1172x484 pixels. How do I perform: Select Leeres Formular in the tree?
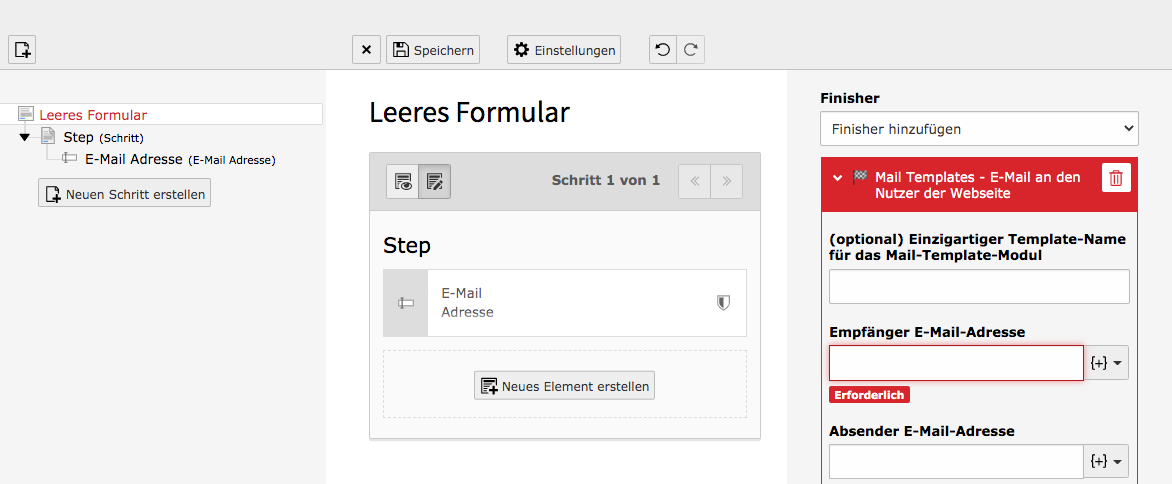[93, 115]
